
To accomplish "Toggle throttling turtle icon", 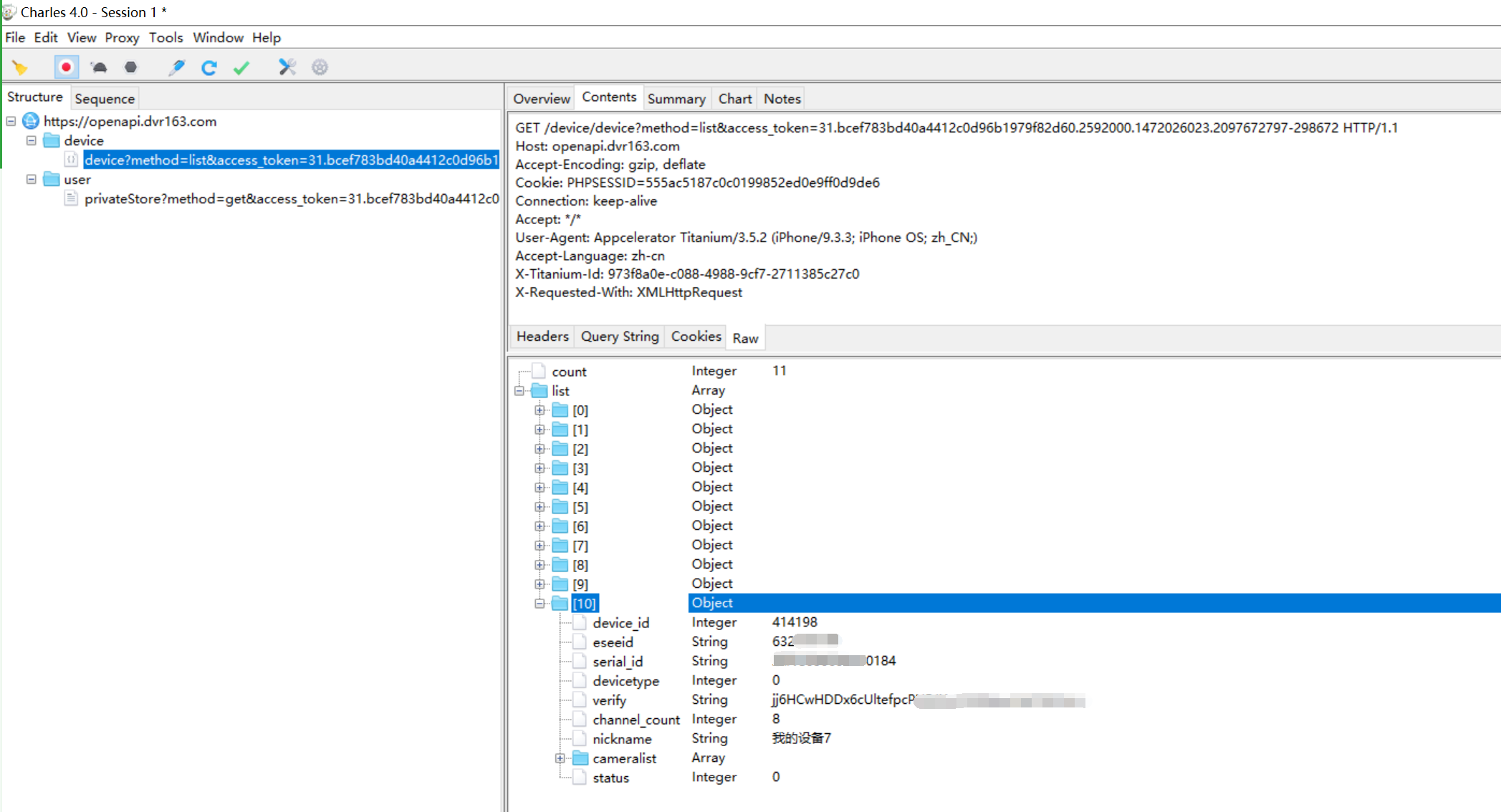I will tap(99, 67).
